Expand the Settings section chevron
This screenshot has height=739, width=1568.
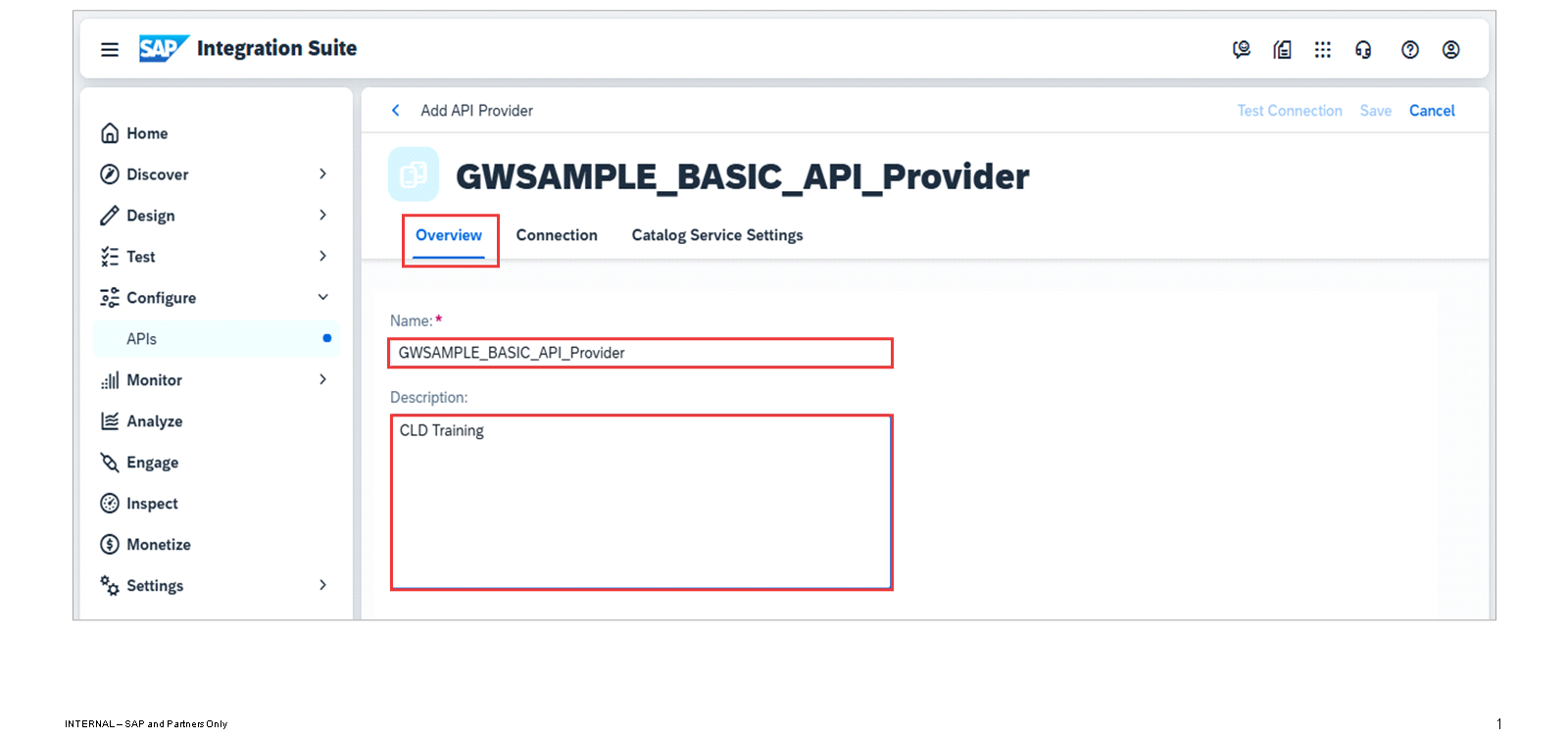323,586
